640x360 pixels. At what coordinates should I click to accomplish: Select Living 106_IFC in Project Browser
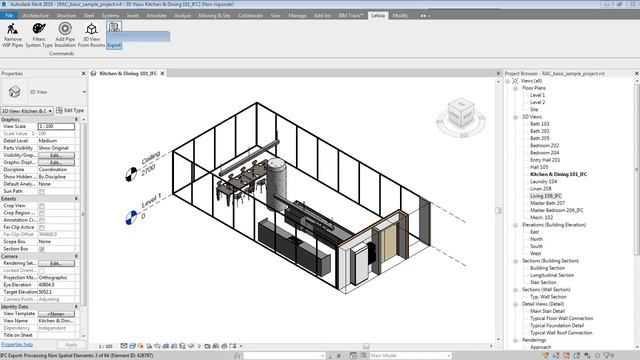pyautogui.click(x=546, y=196)
